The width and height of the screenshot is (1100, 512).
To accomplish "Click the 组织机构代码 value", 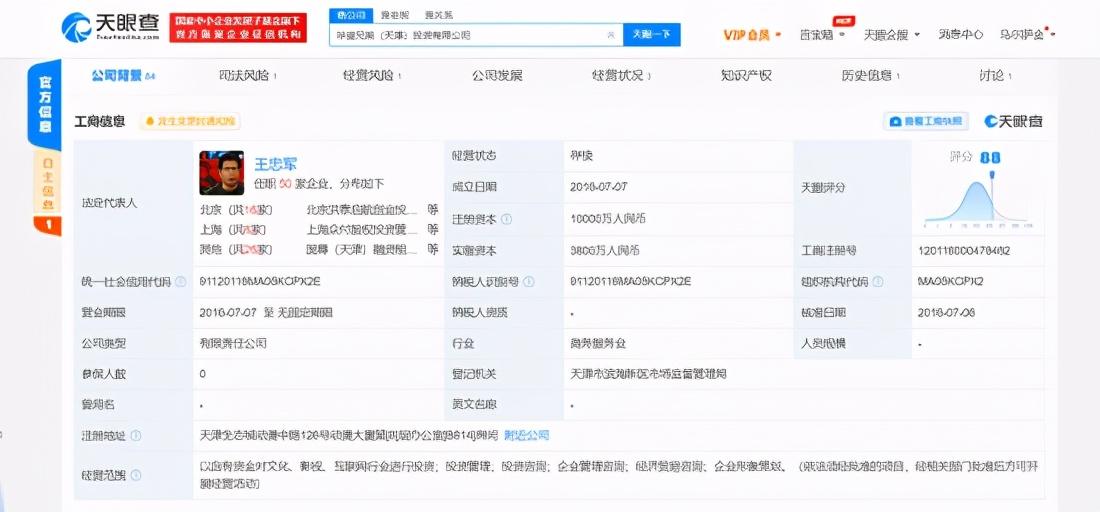I will point(950,281).
